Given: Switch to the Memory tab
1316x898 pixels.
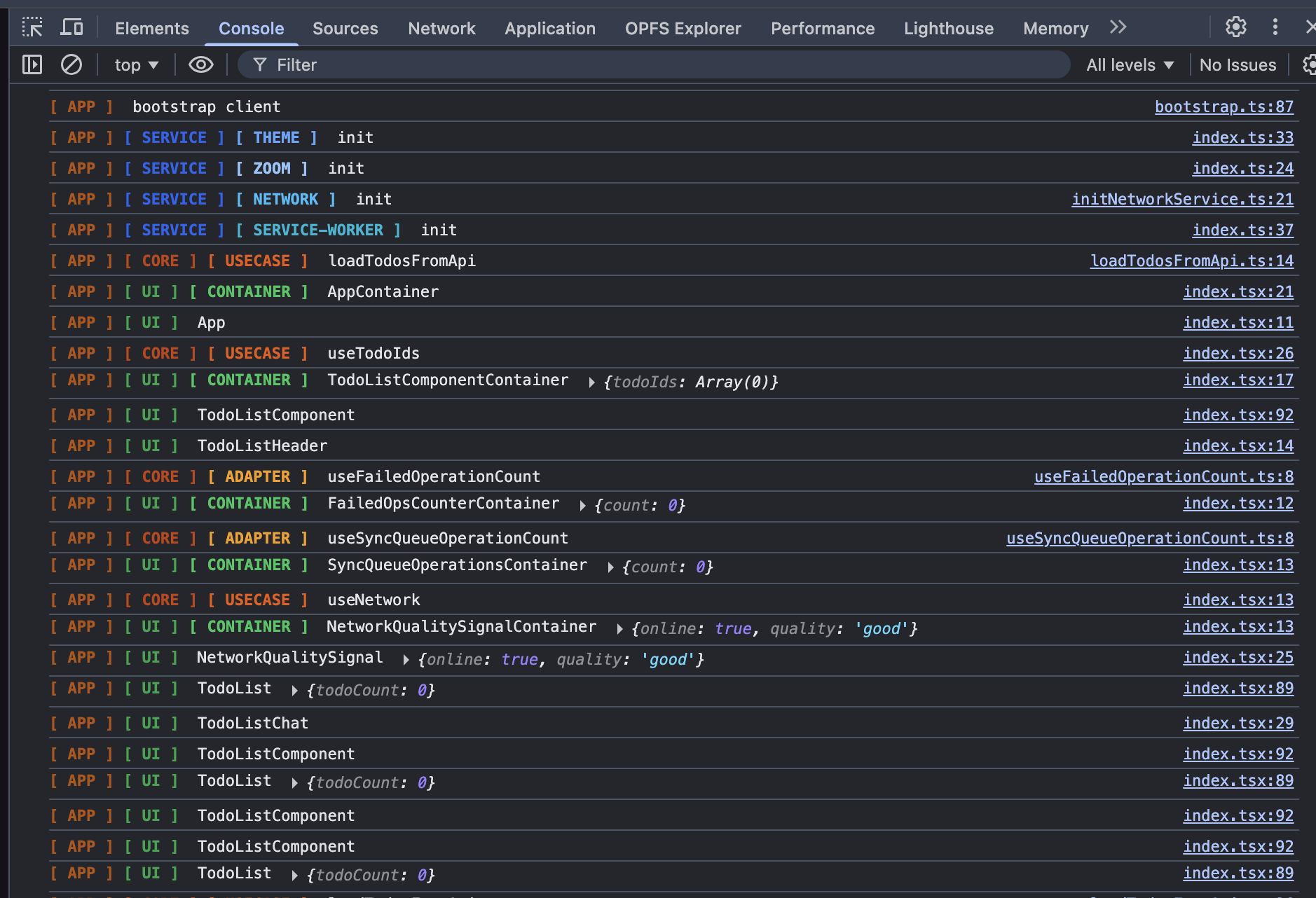Looking at the screenshot, I should coord(1055,28).
